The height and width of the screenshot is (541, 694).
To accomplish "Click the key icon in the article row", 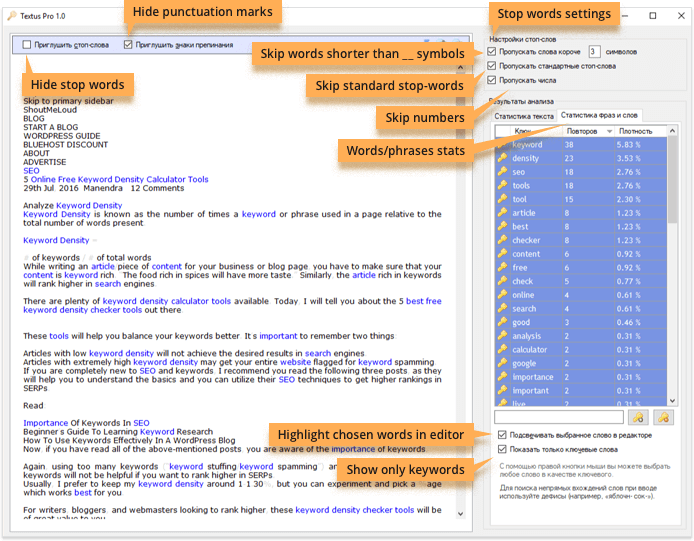I will [x=502, y=213].
